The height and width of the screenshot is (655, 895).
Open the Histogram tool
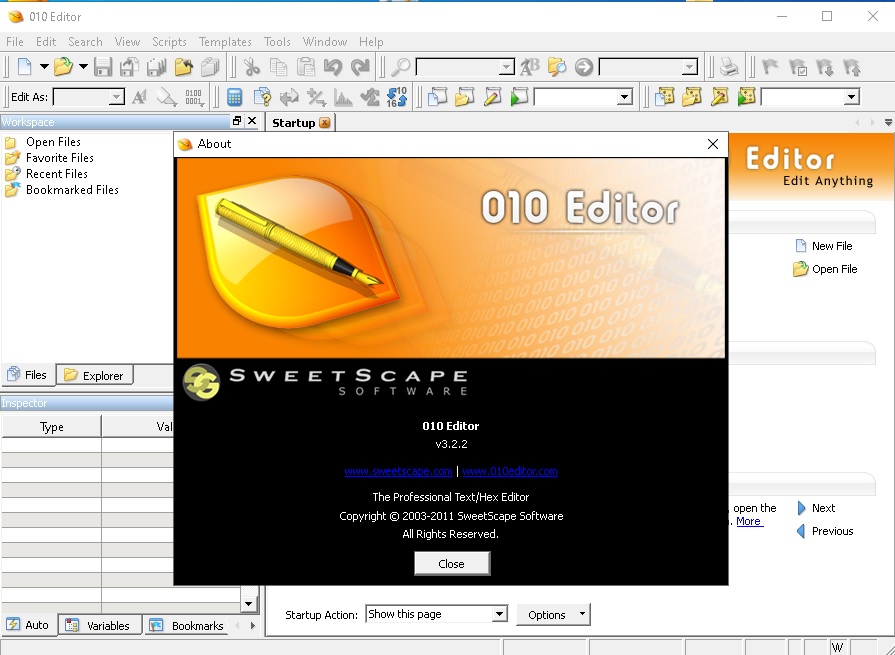coord(345,97)
